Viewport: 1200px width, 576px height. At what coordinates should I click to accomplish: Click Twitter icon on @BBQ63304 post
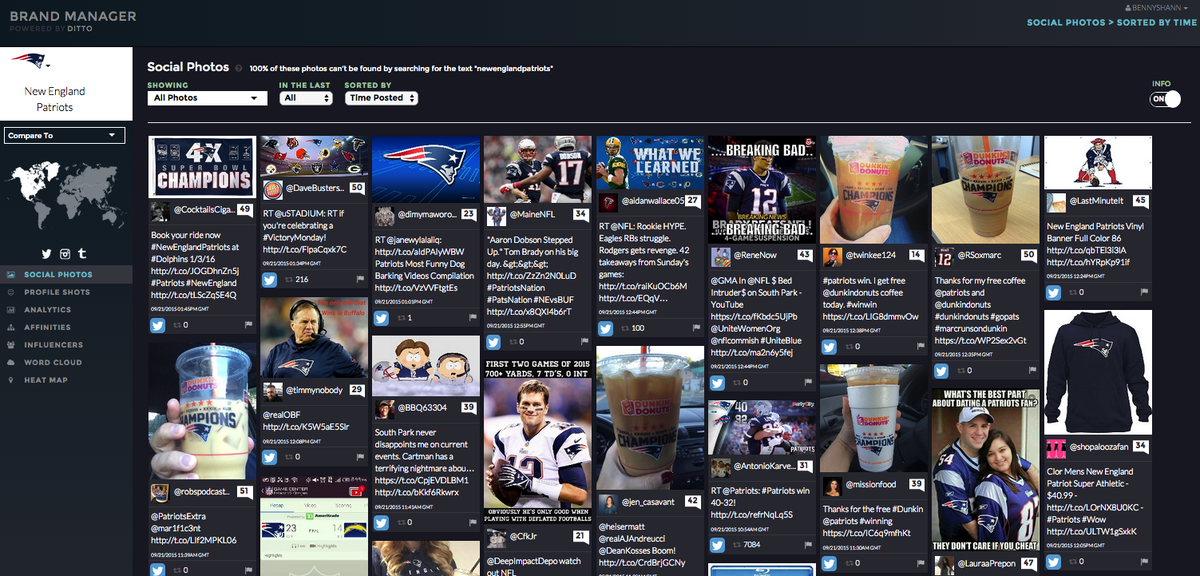pyautogui.click(x=381, y=522)
